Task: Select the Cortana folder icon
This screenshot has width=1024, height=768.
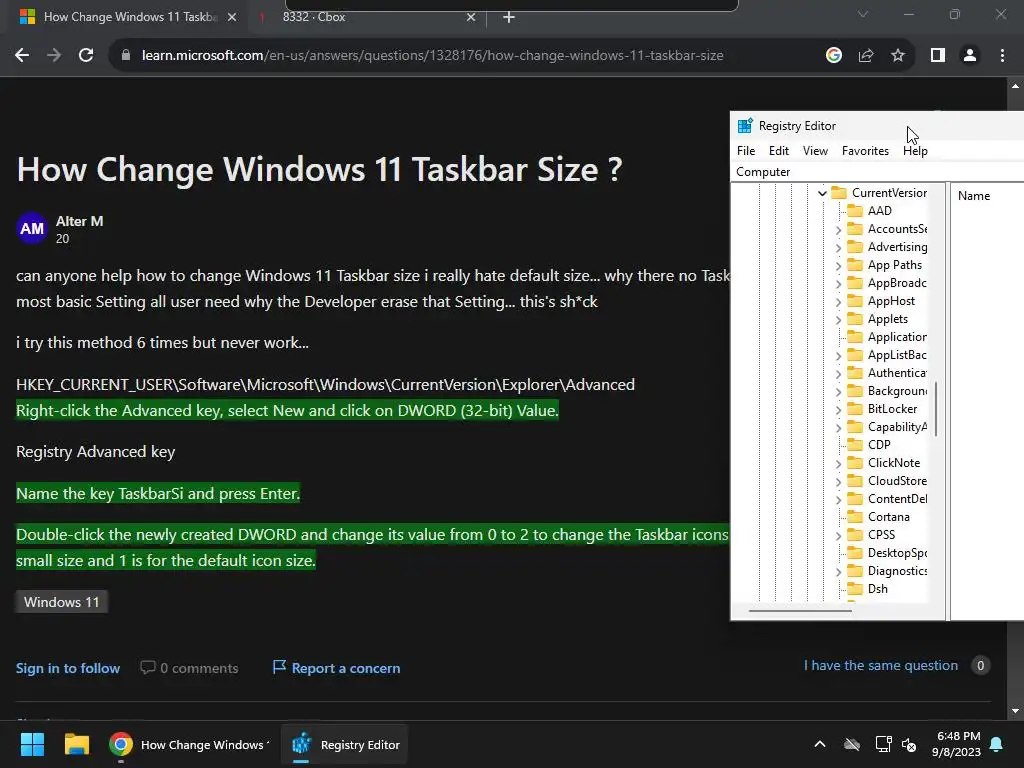Action: click(855, 517)
